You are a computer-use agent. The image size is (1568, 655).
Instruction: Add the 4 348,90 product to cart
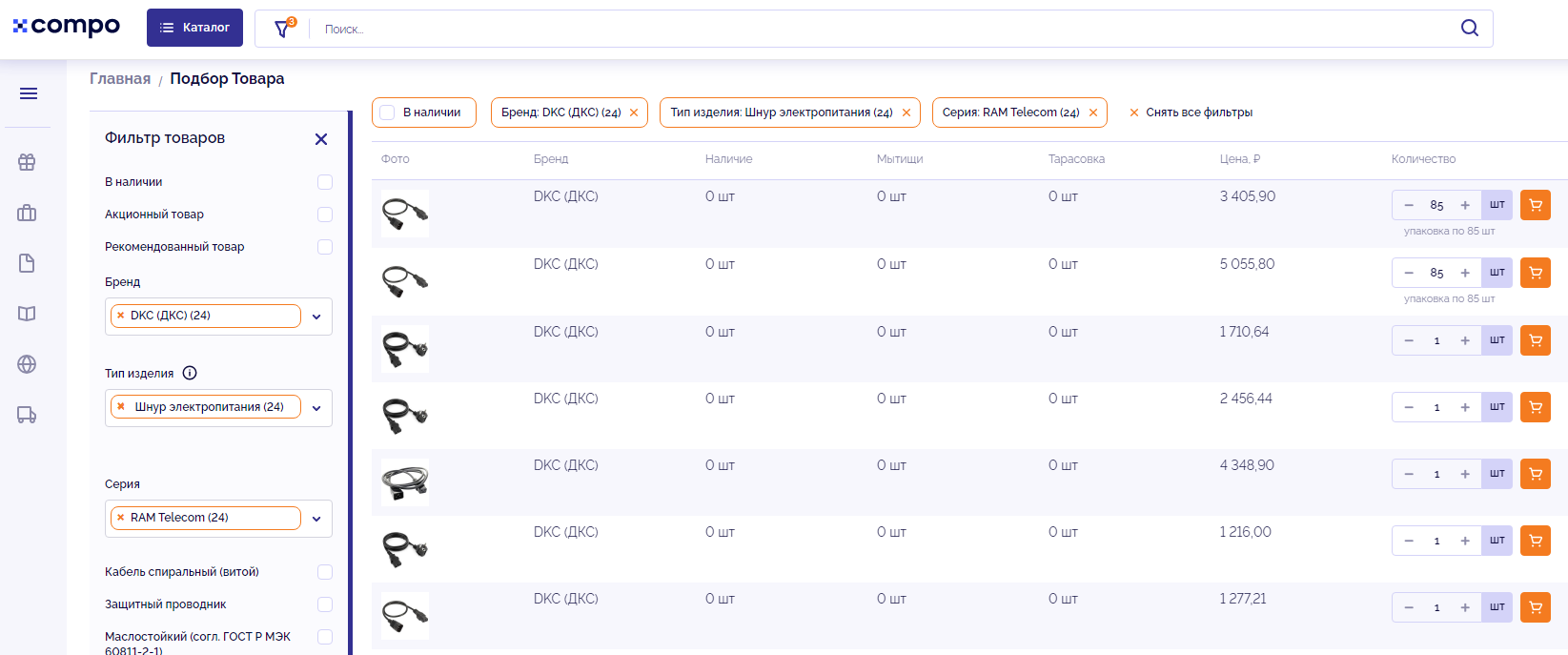1536,474
